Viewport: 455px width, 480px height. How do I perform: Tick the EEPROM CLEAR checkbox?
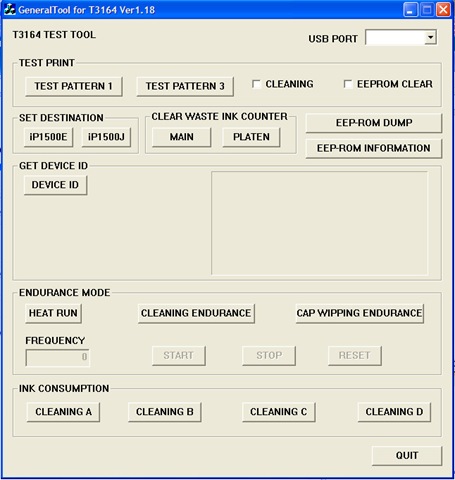(348, 84)
